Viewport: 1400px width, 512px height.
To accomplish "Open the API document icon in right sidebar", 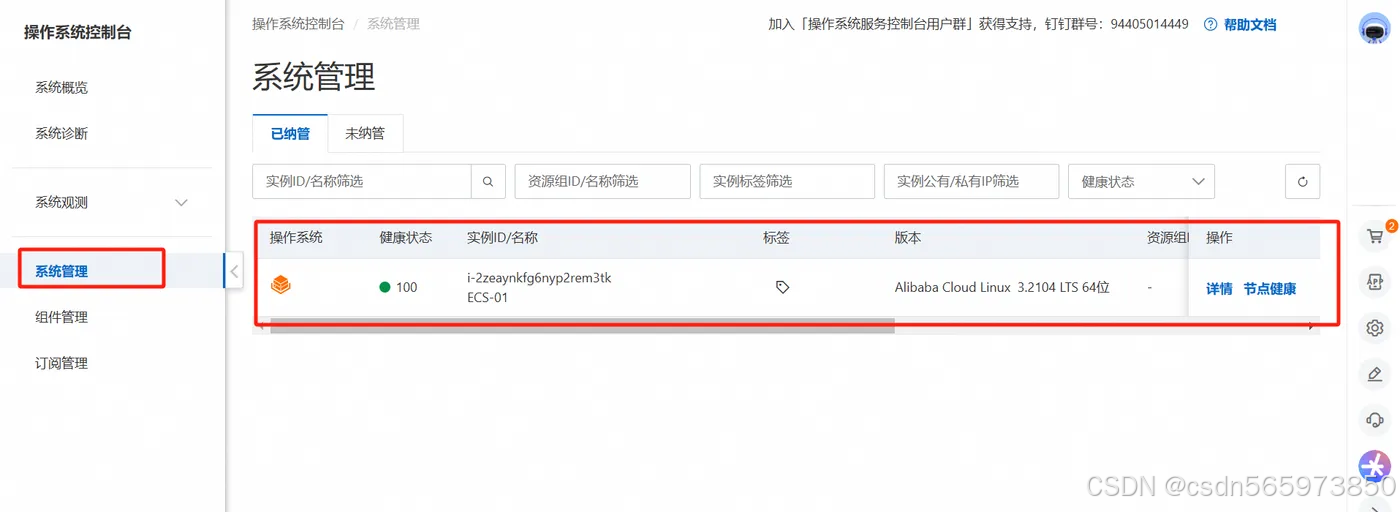I will [1375, 283].
